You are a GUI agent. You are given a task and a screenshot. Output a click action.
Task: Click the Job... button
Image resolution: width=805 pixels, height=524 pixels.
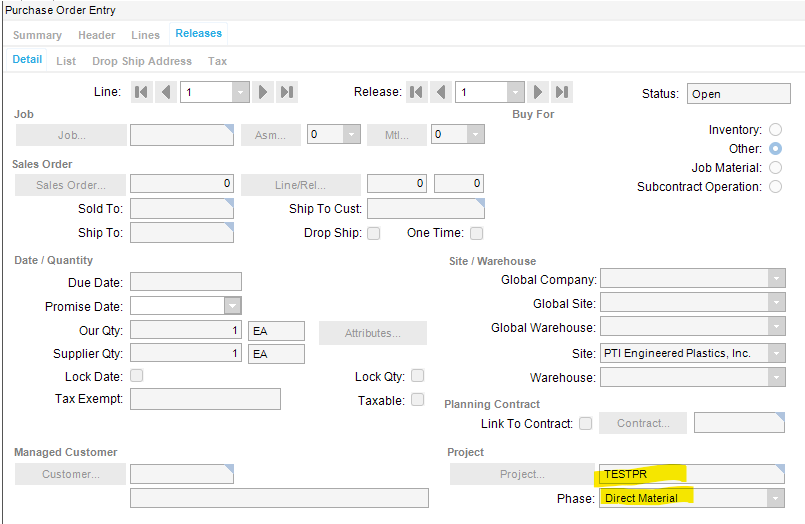click(71, 135)
